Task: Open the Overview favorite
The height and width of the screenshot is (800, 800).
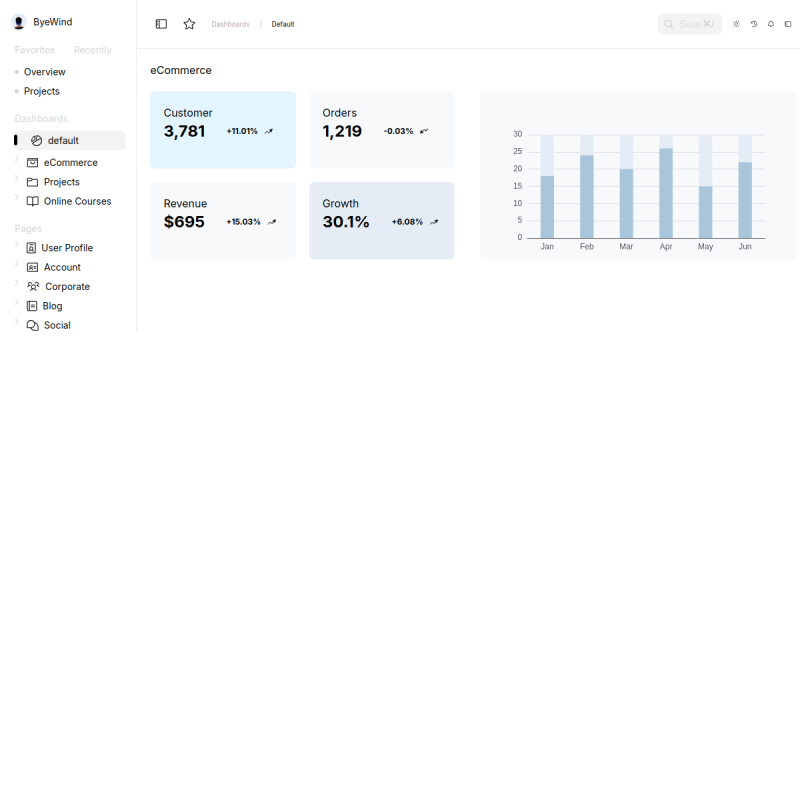Action: click(x=45, y=71)
